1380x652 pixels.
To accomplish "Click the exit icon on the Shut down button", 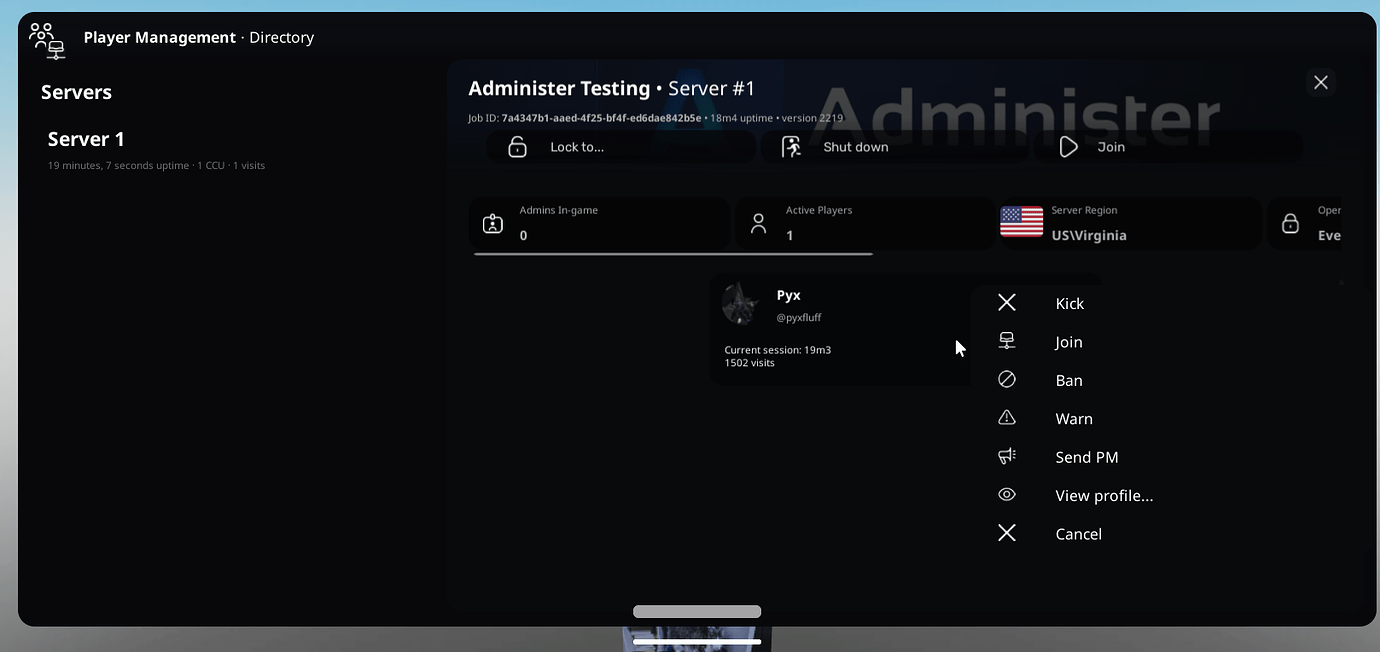I will click(791, 146).
